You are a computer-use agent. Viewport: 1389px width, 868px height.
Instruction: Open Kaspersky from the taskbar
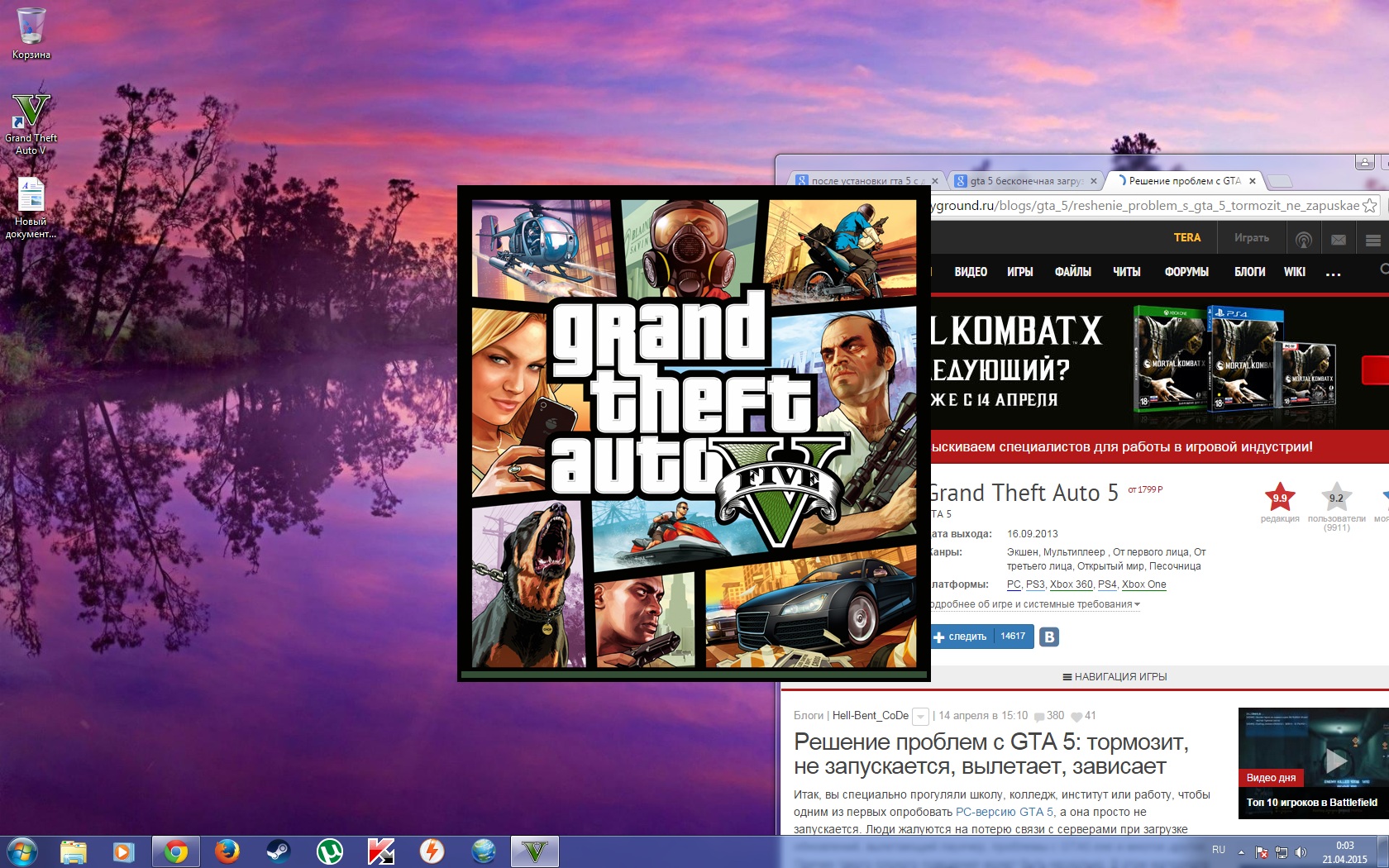[x=380, y=851]
